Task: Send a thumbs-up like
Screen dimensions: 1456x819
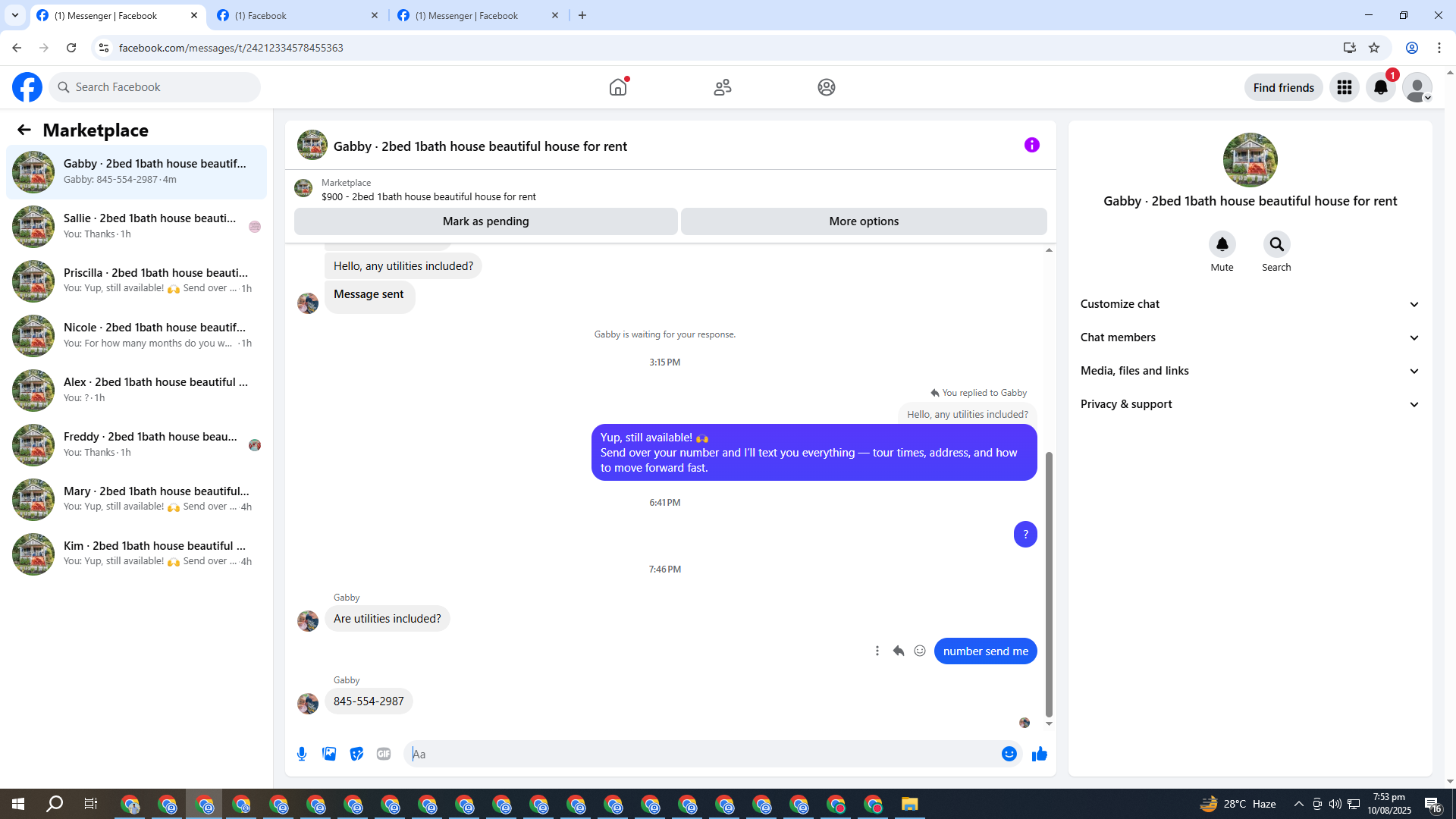Action: [1039, 754]
